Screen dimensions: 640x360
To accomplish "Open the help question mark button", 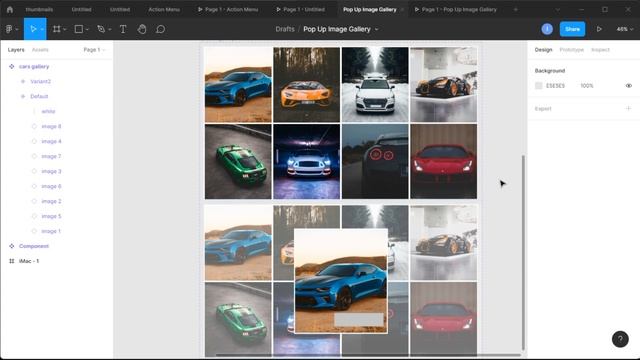I will (620, 339).
